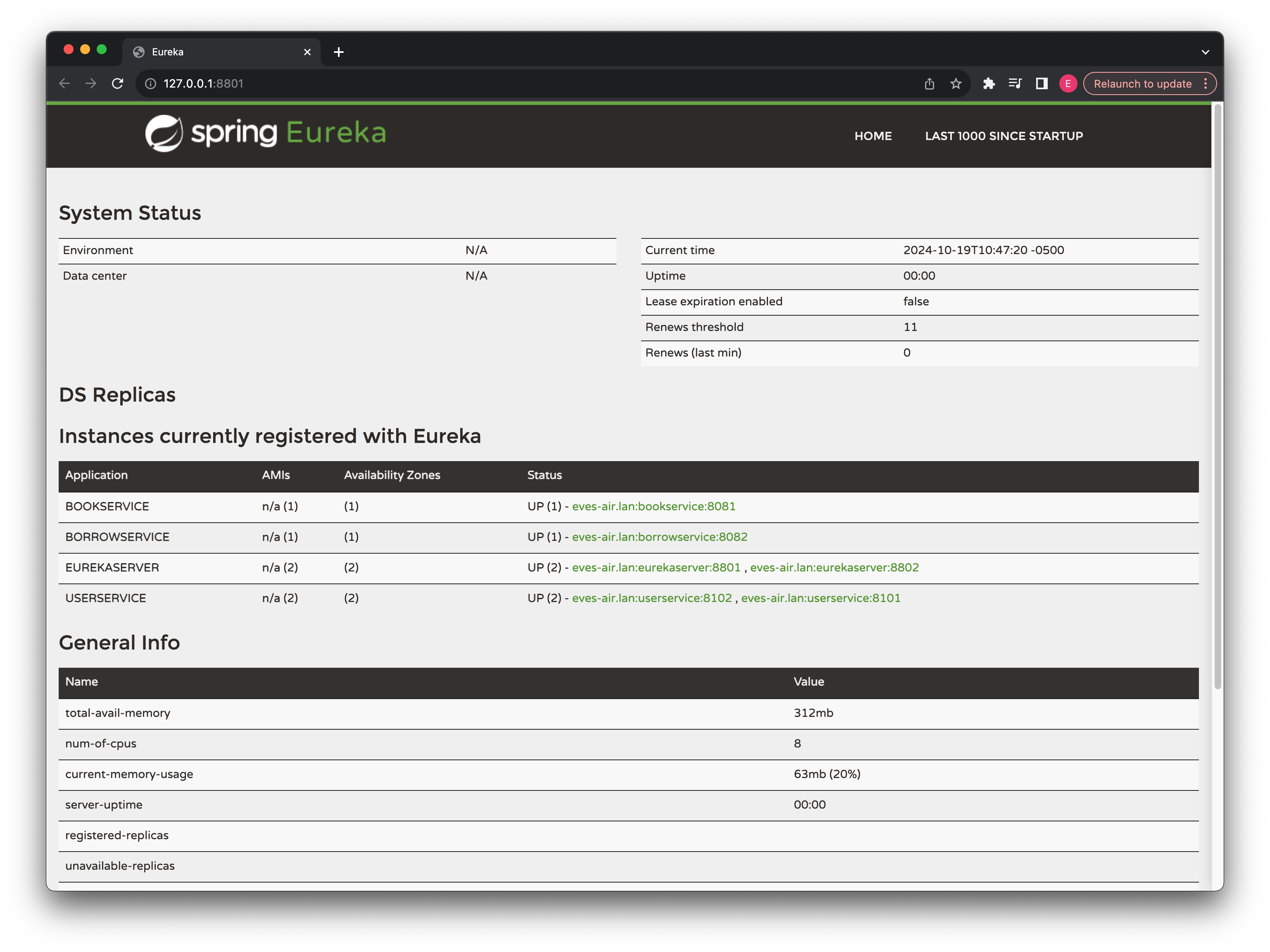This screenshot has height=952, width=1270.
Task: Open LAST 1000 SINCE STARTUP
Action: tap(1004, 136)
